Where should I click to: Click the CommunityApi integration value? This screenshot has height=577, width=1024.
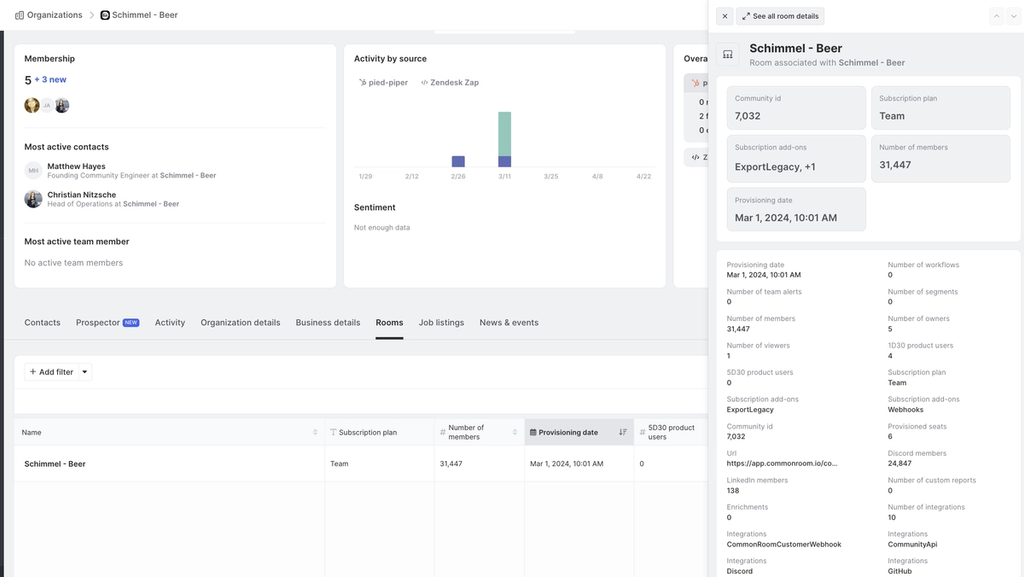click(x=912, y=544)
